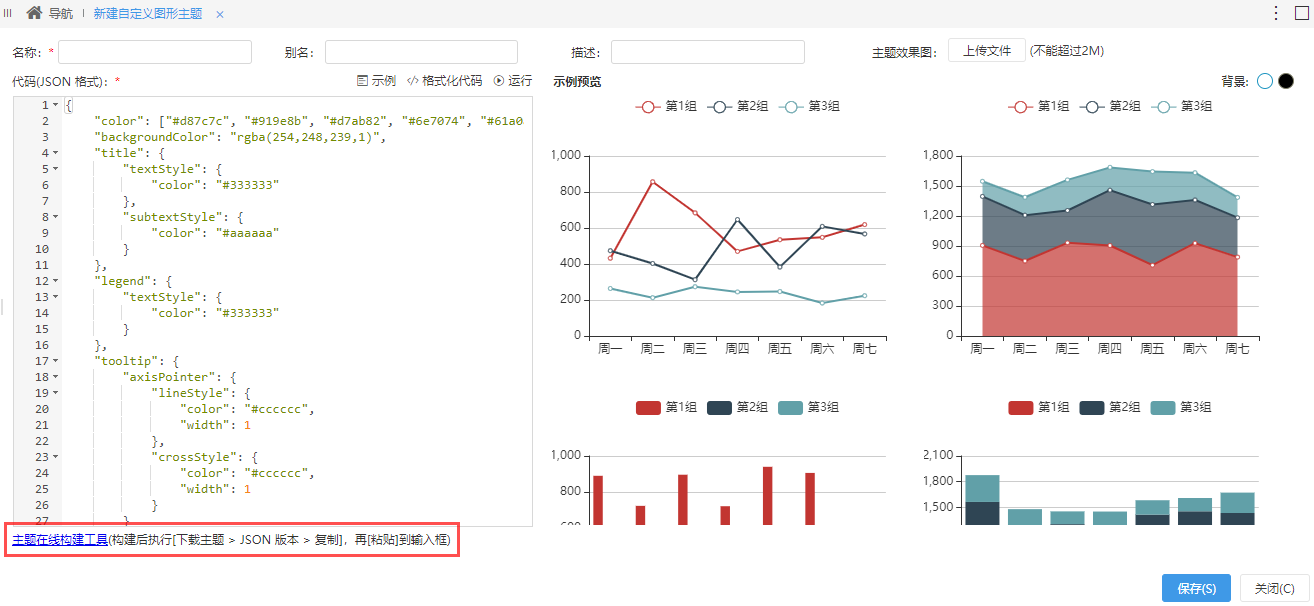Toggle 第3组 legend in the red bar chart

[x=809, y=408]
